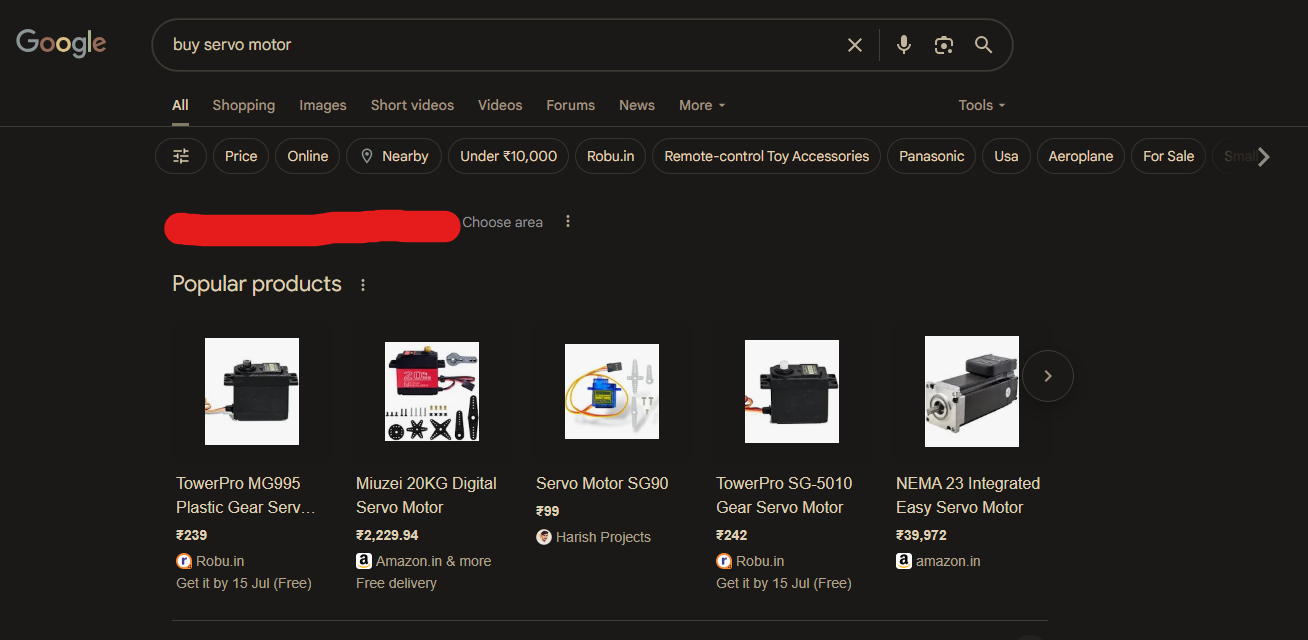This screenshot has width=1308, height=640.
Task: Click the Popular products heading
Action: coord(257,284)
